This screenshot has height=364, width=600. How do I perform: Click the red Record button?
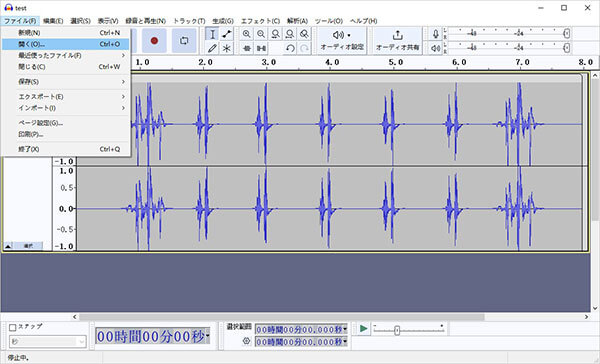click(x=154, y=40)
